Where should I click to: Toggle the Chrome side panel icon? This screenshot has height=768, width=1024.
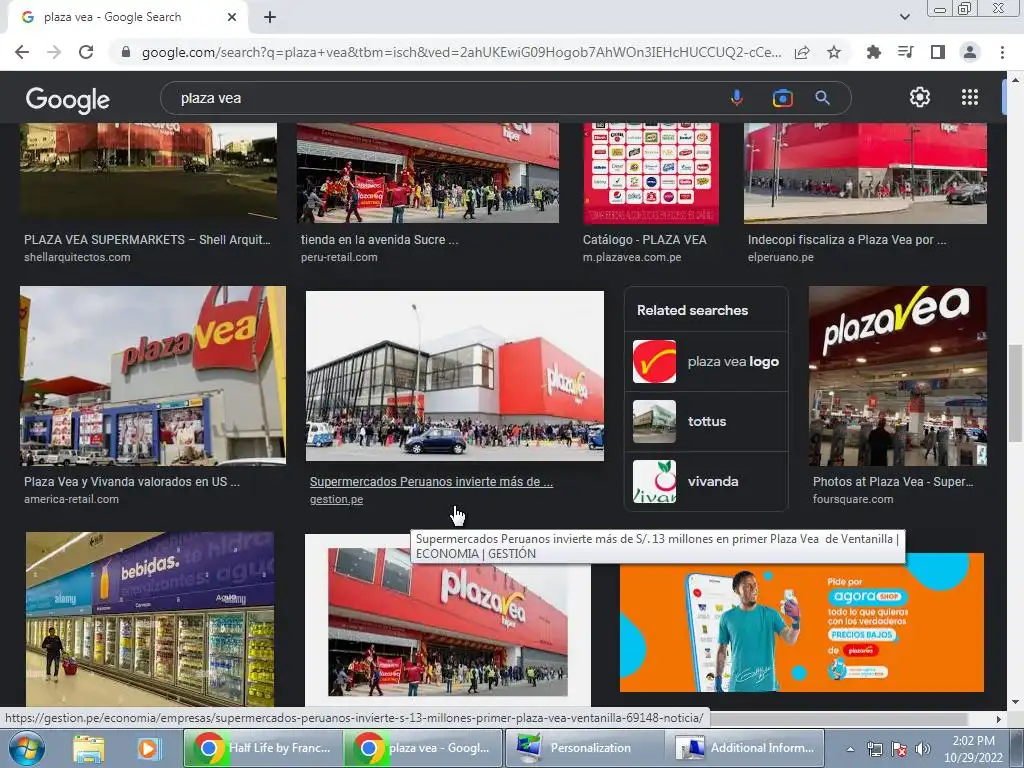coord(938,52)
